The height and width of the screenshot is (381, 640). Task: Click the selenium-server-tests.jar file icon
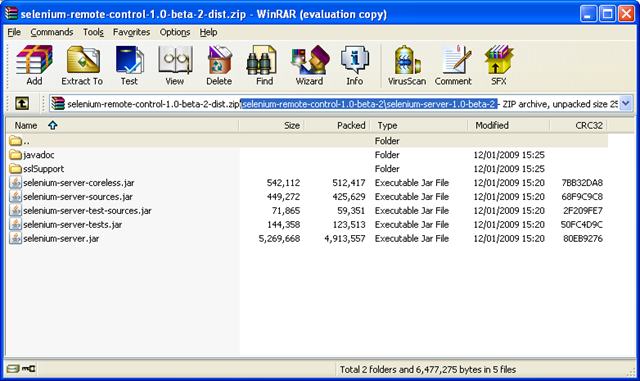tap(16, 224)
